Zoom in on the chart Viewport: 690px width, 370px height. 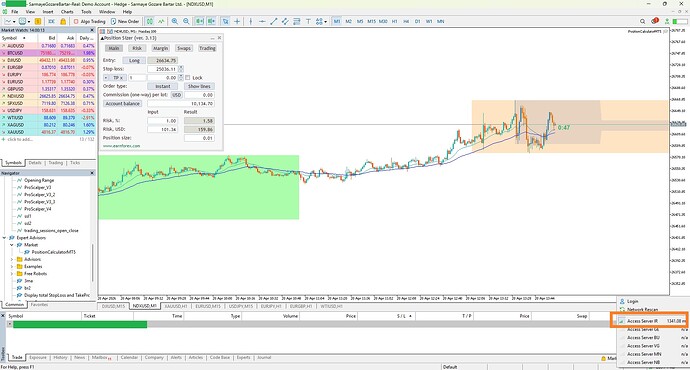click(x=175, y=21)
